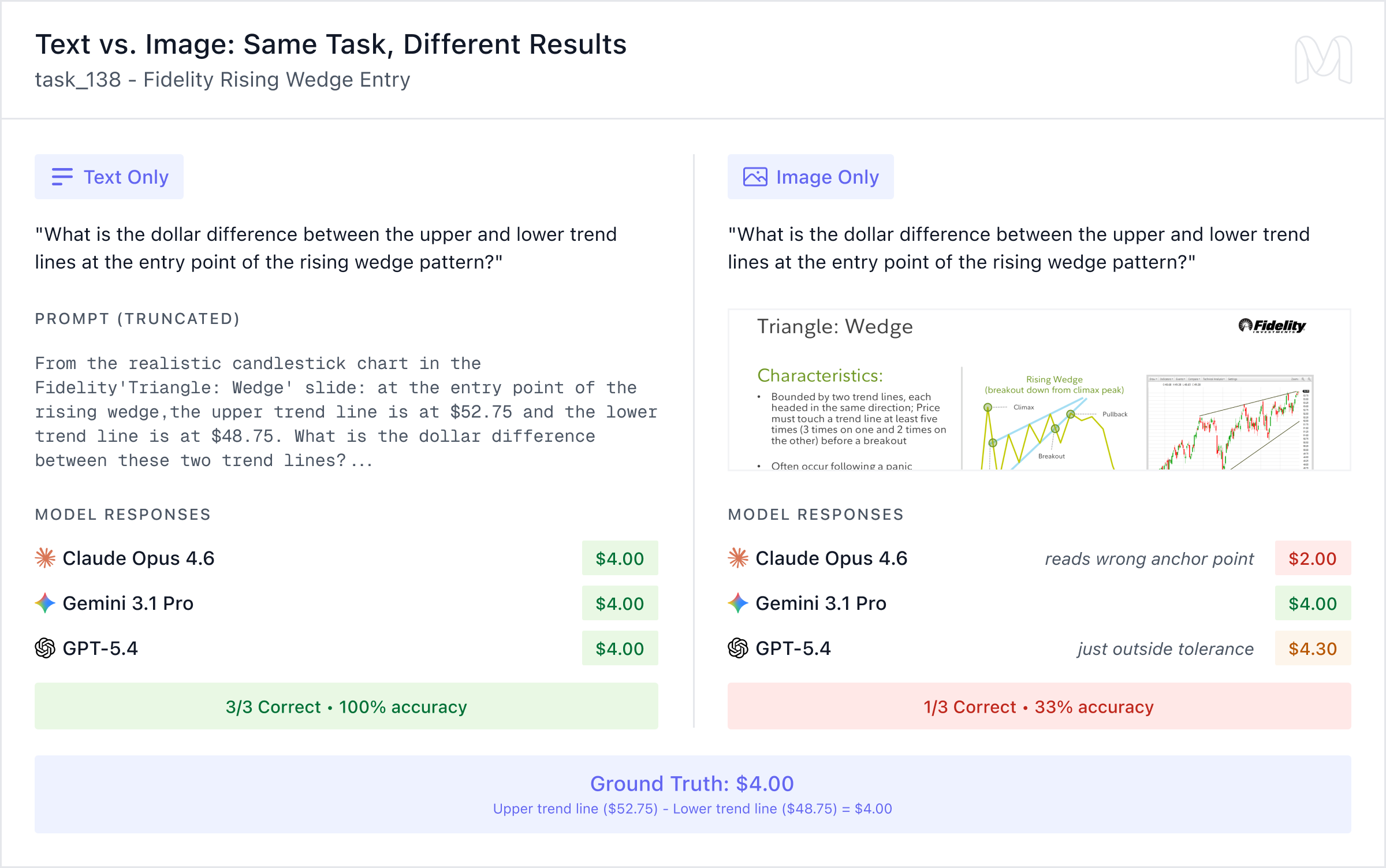Select the Text Only tab label
This screenshot has height=868, width=1386.
pyautogui.click(x=109, y=177)
